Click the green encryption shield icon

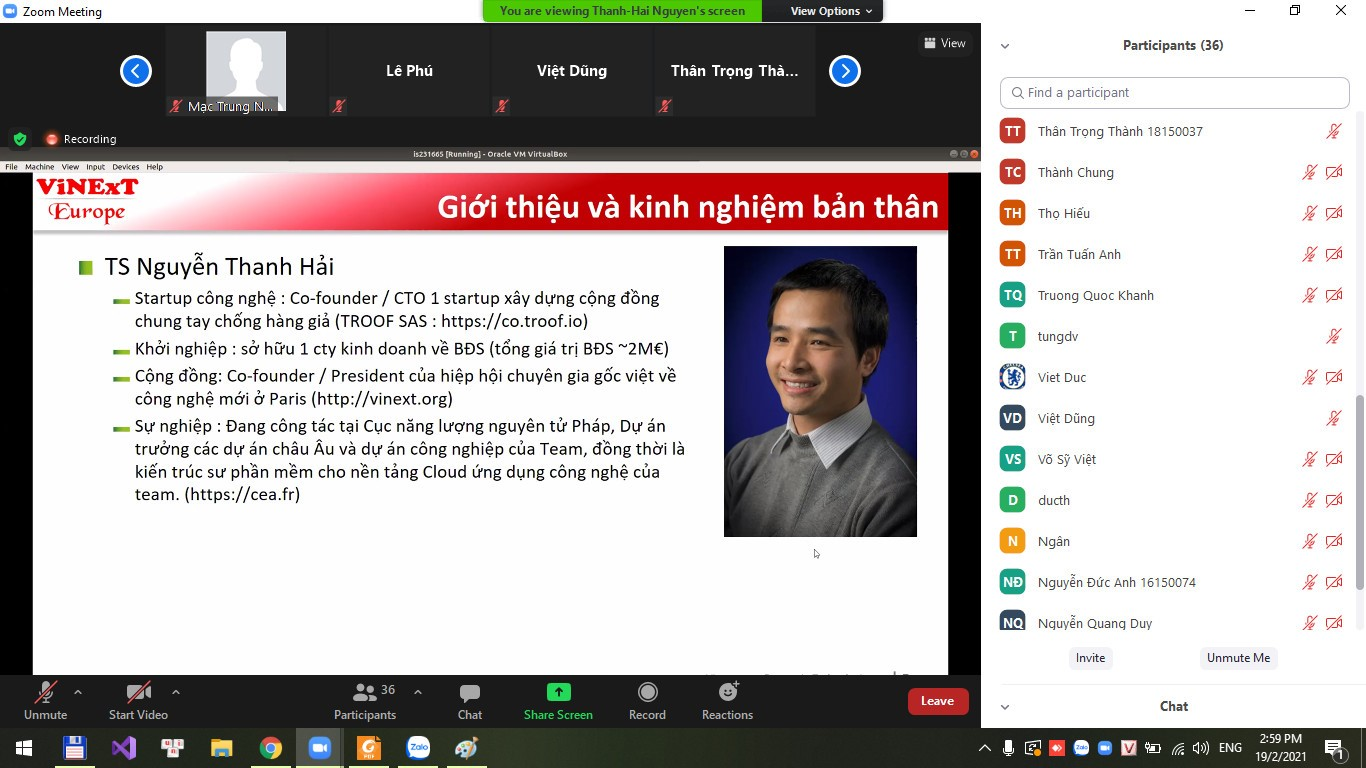19,139
